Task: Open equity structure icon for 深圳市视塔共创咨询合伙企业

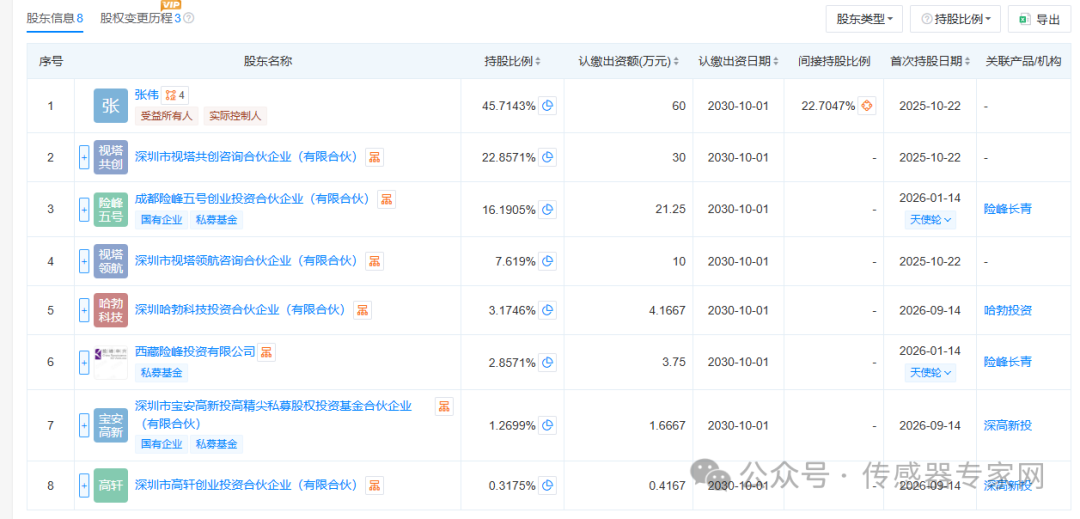Action: click(x=374, y=157)
